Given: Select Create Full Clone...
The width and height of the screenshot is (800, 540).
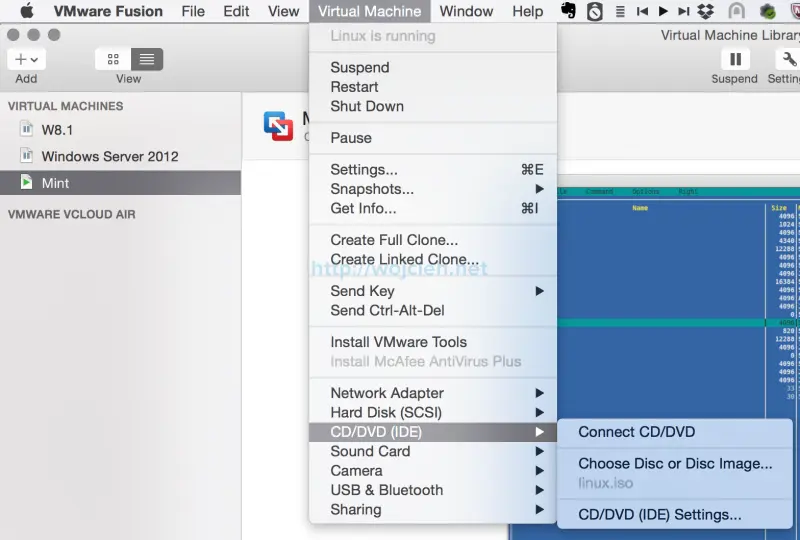Looking at the screenshot, I should [433, 240].
